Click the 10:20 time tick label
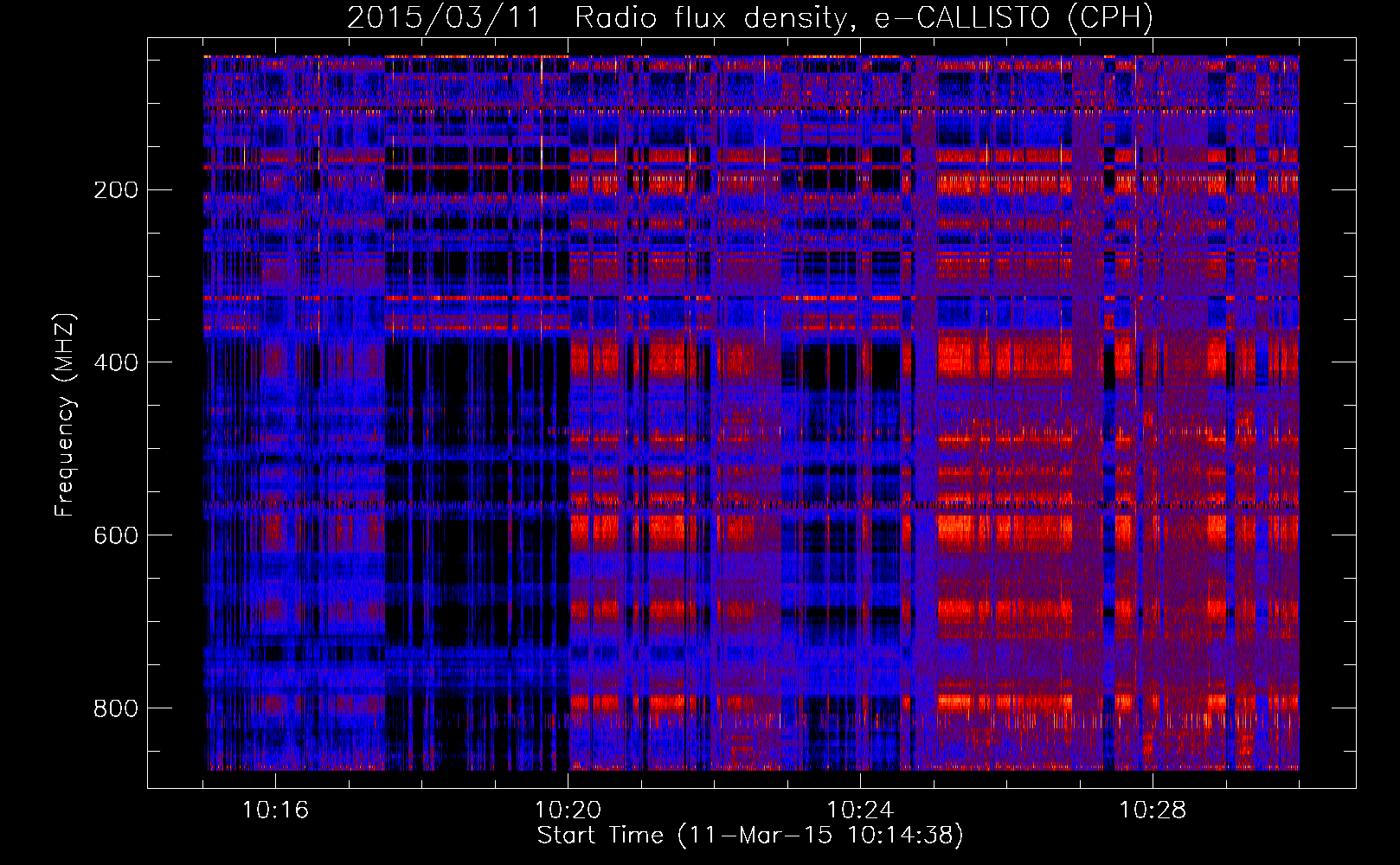The width and height of the screenshot is (1400, 865). 568,811
